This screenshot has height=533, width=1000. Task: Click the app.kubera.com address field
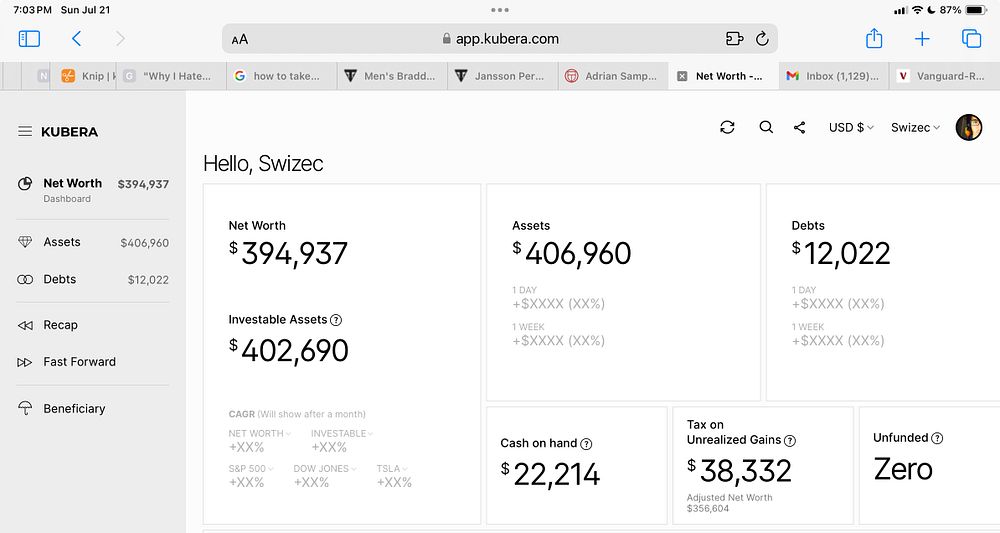[x=500, y=39]
